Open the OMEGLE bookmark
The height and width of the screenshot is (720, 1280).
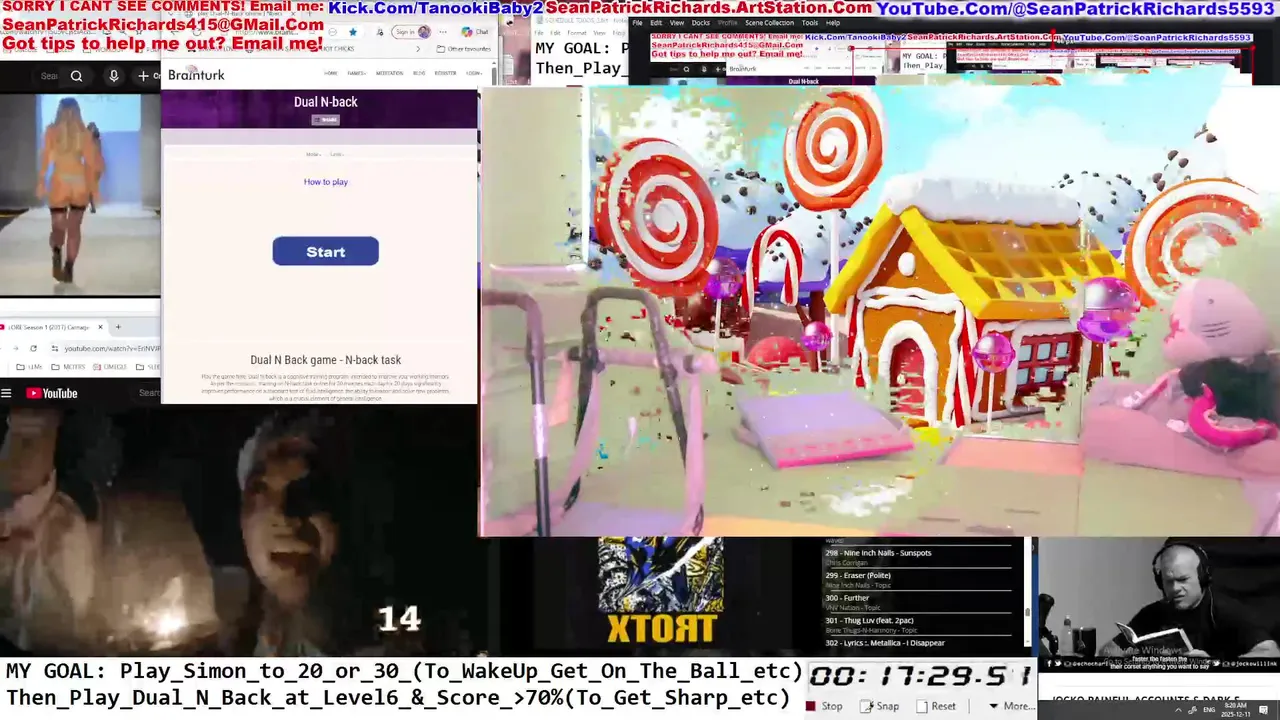coord(110,367)
